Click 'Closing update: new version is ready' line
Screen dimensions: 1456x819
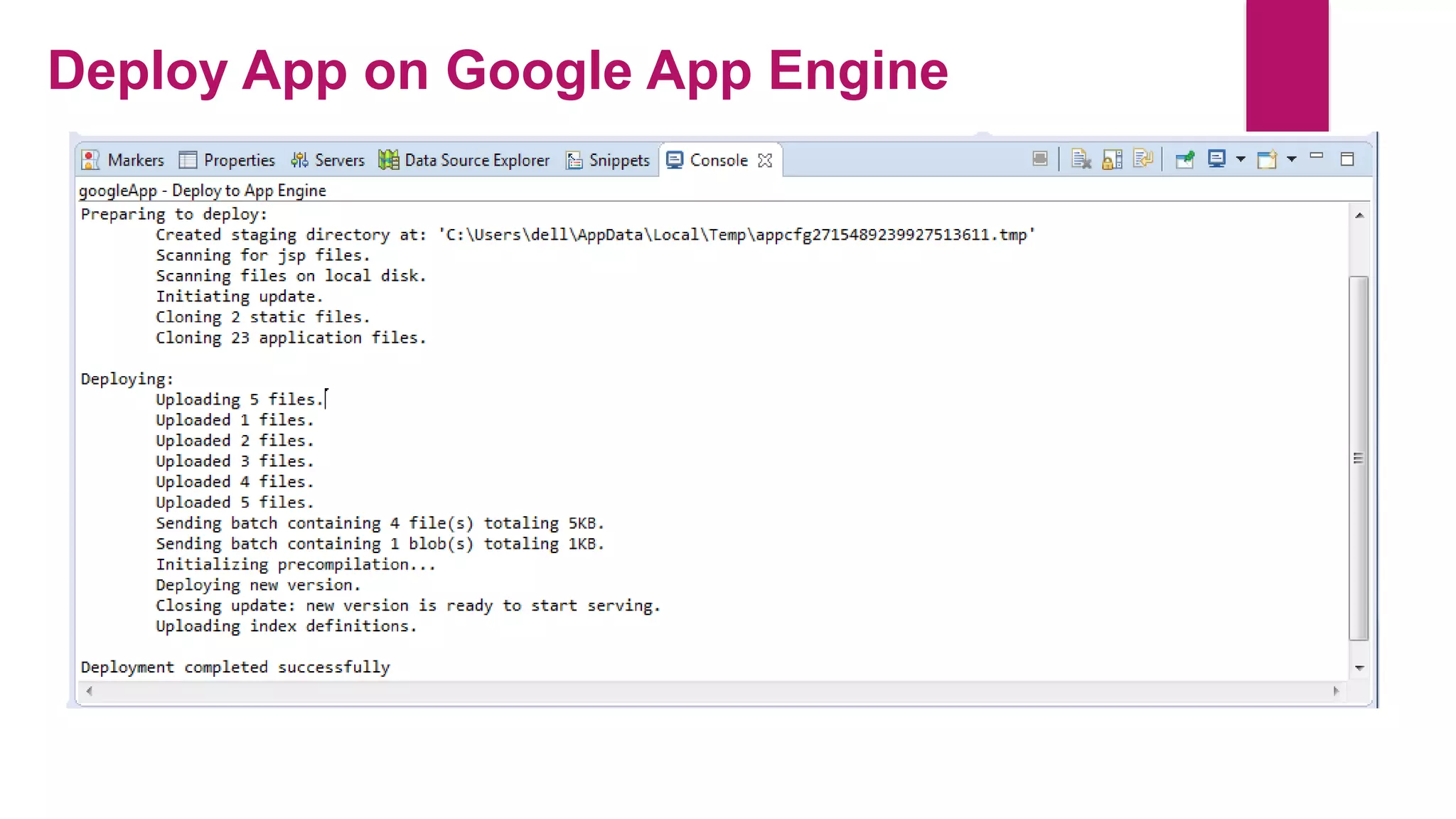408,606
